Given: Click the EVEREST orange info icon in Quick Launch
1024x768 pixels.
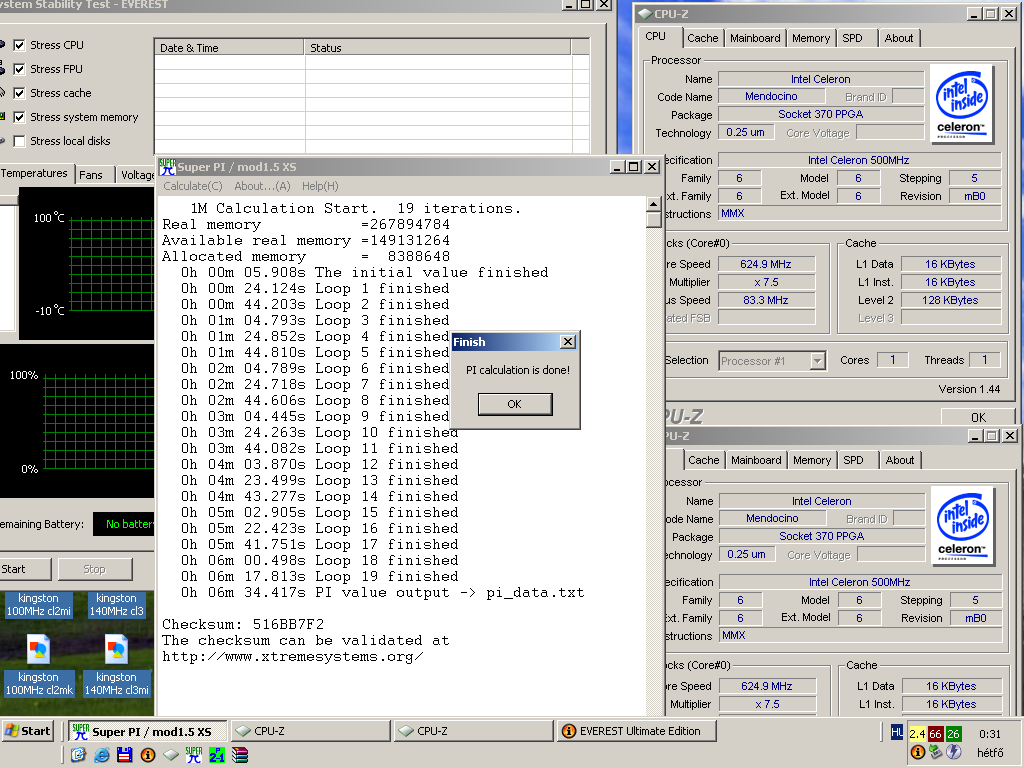Looking at the screenshot, I should tap(148, 755).
